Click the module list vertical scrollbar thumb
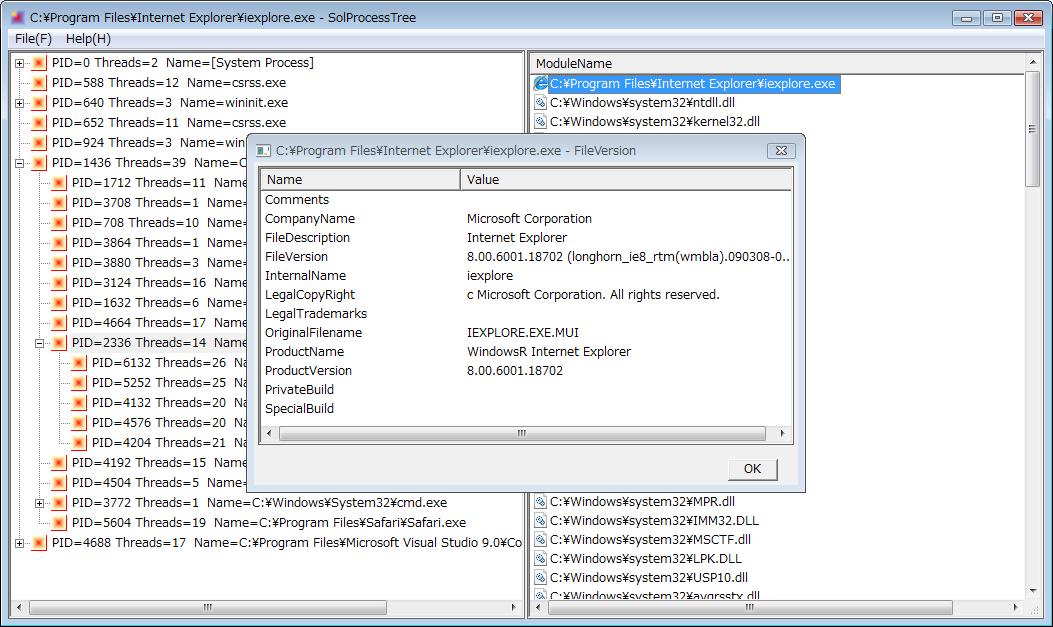 1032,129
